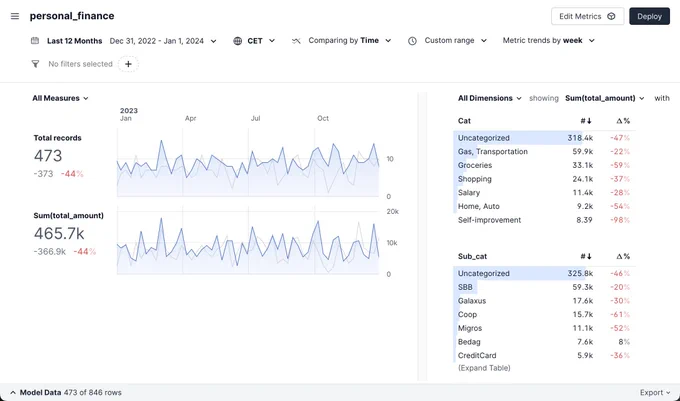This screenshot has height=401, width=680.
Task: Click the 318.4k value for Uncategorized
Action: pos(580,138)
